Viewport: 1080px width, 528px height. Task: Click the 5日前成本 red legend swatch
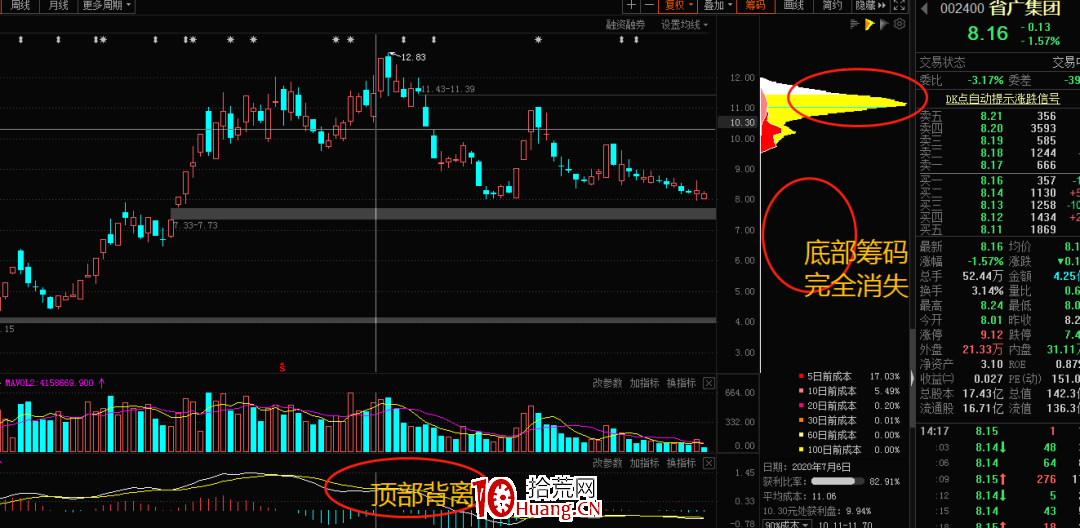800,377
